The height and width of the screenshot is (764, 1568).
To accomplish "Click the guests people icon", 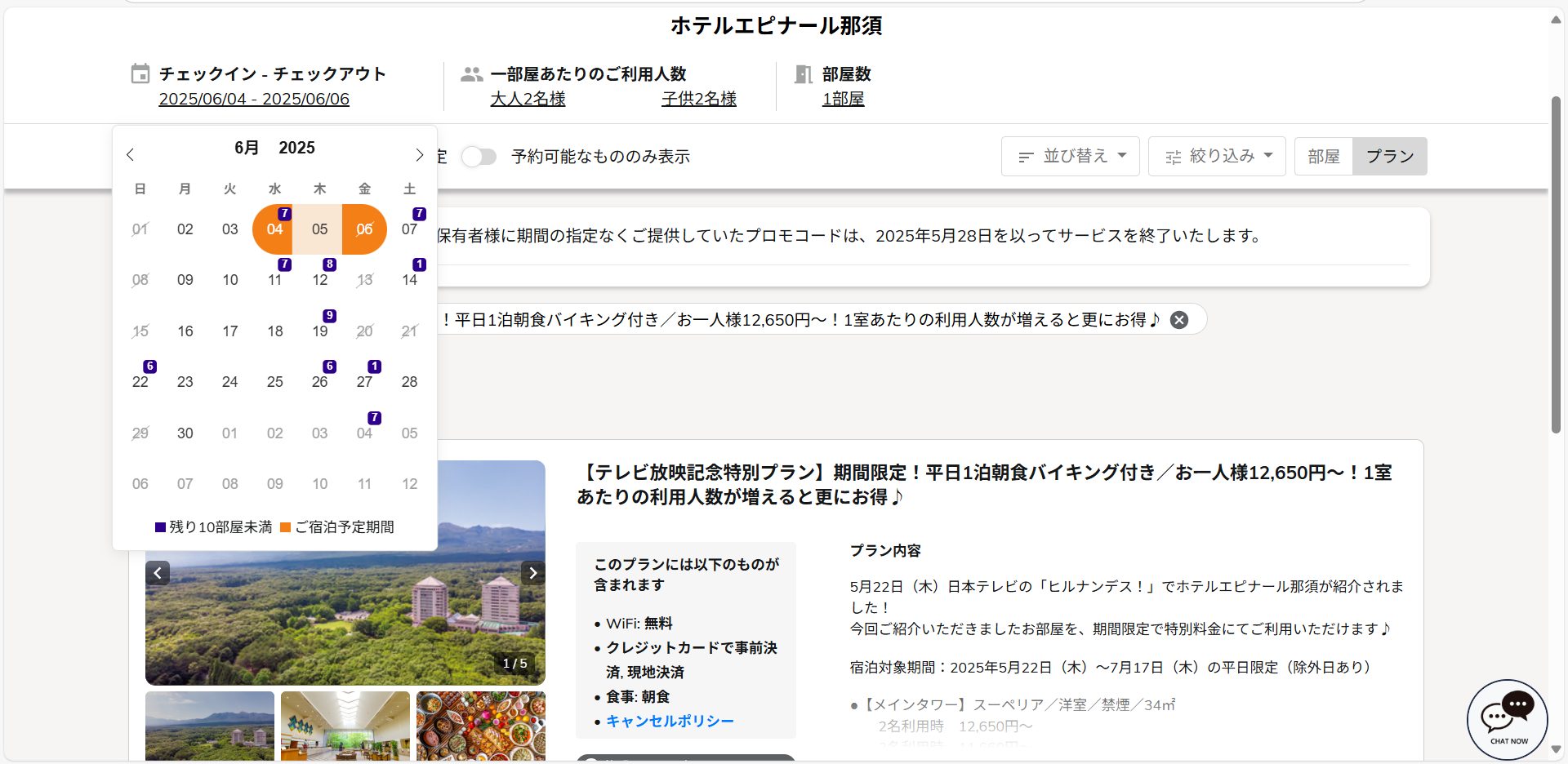I will pyautogui.click(x=471, y=74).
